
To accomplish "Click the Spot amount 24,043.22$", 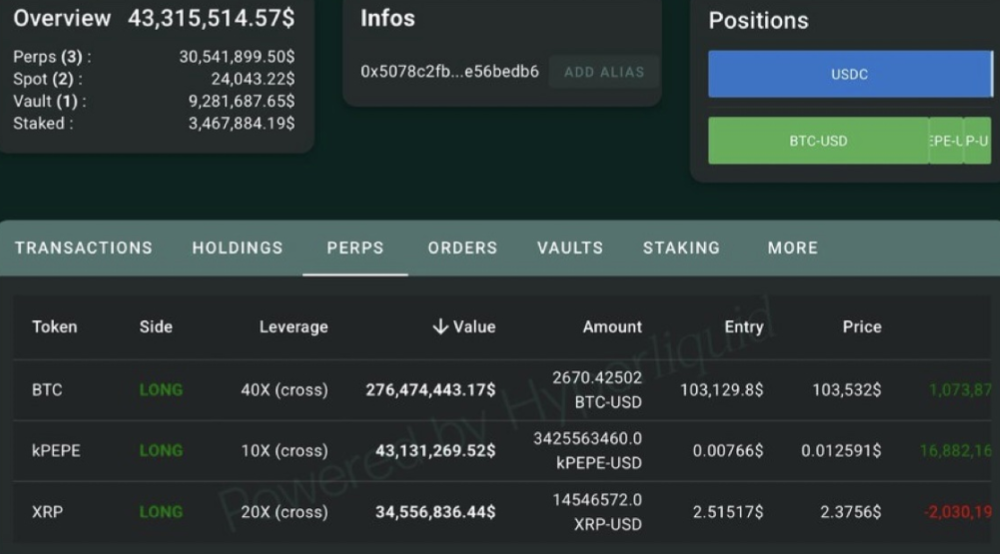I will click(x=253, y=79).
